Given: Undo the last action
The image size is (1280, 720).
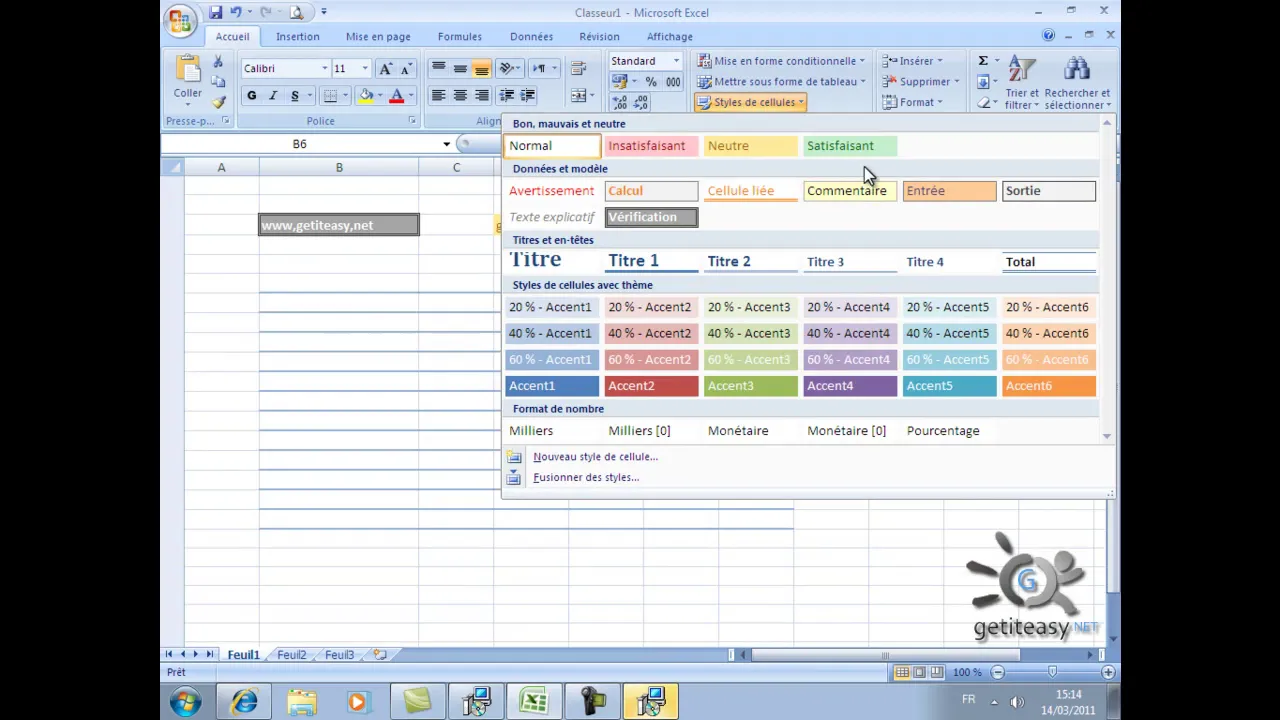Looking at the screenshot, I should [x=235, y=12].
